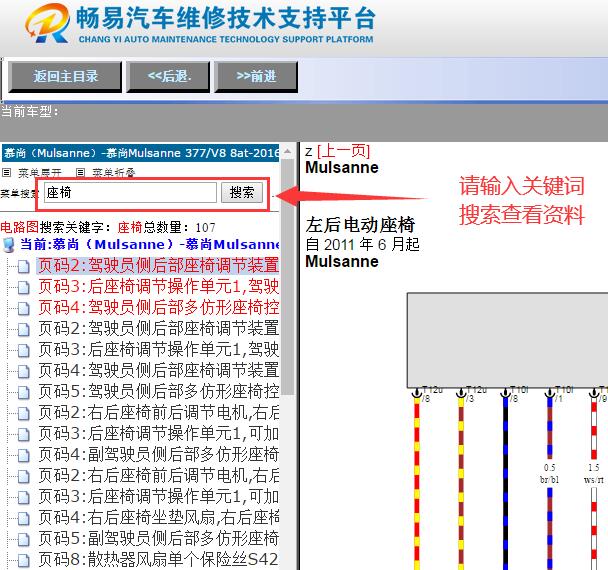Open highlighted red 页码2:驾驶员侧后部座椅调节装置 entry
The width and height of the screenshot is (608, 570).
coord(158,265)
